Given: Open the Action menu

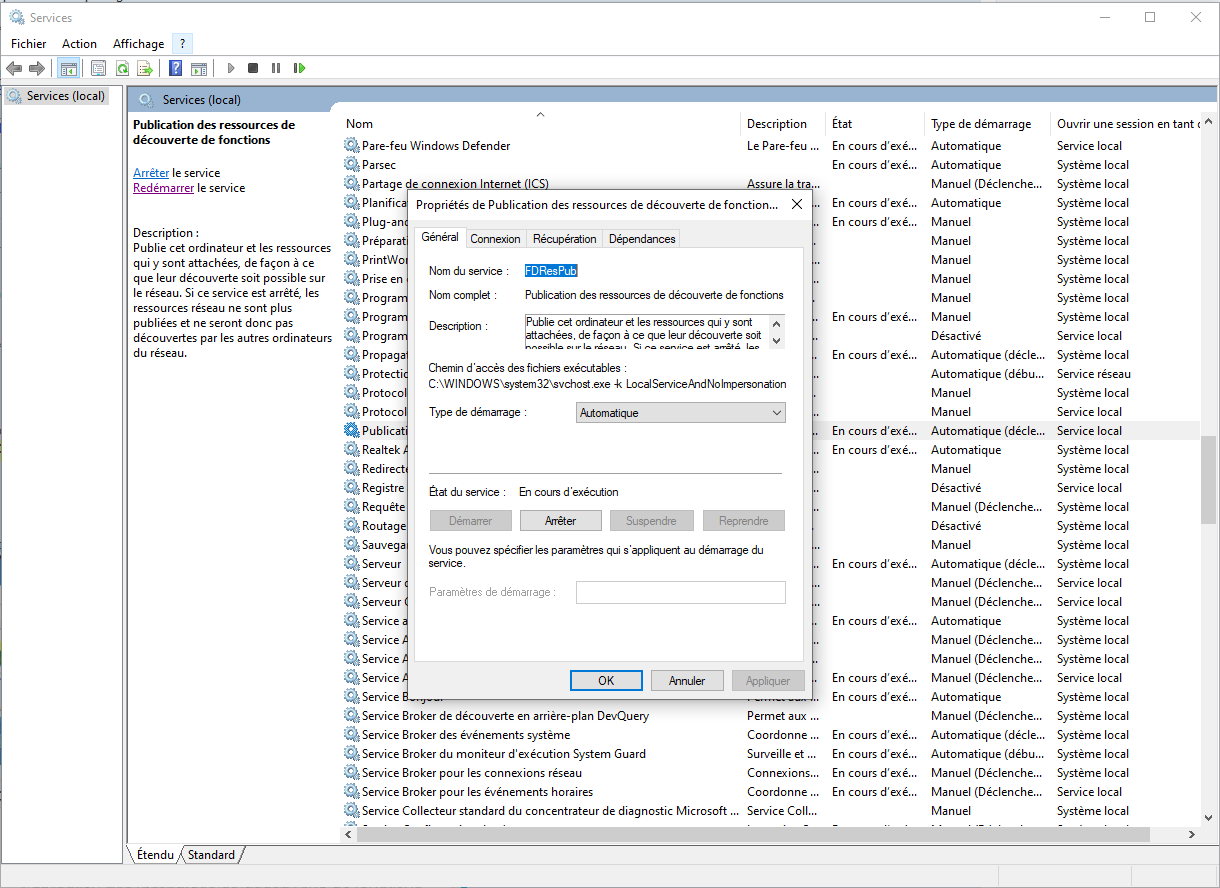Looking at the screenshot, I should click(x=80, y=44).
